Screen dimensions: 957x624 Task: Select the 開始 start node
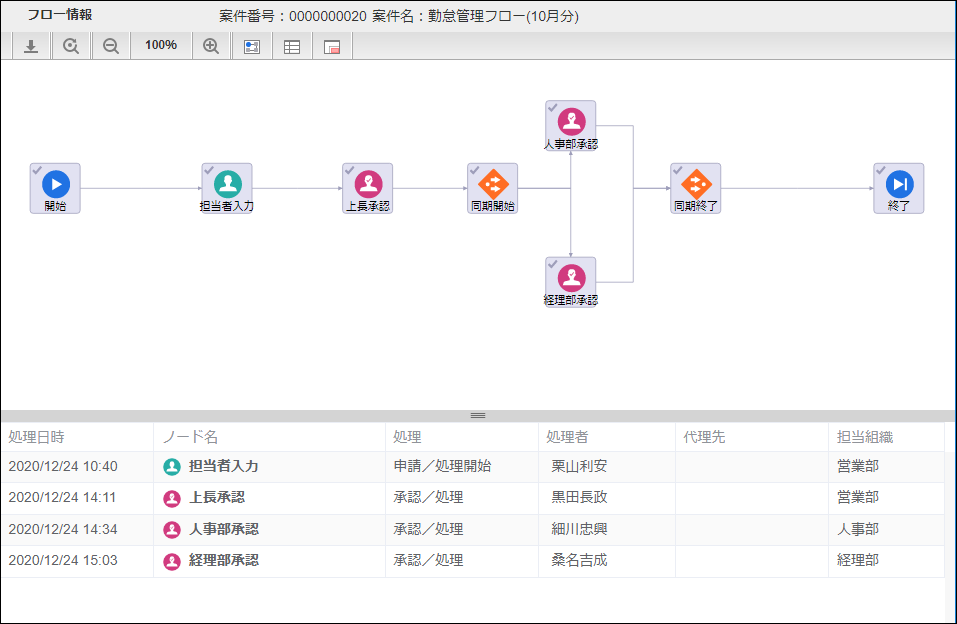[56, 188]
